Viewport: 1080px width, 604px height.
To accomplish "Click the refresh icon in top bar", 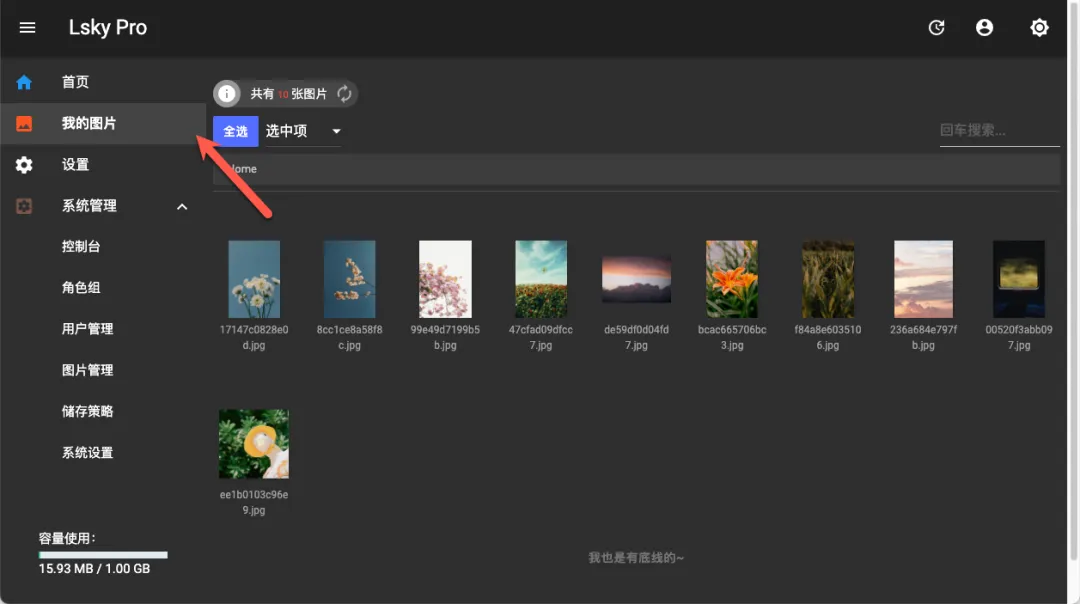I will [x=936, y=28].
